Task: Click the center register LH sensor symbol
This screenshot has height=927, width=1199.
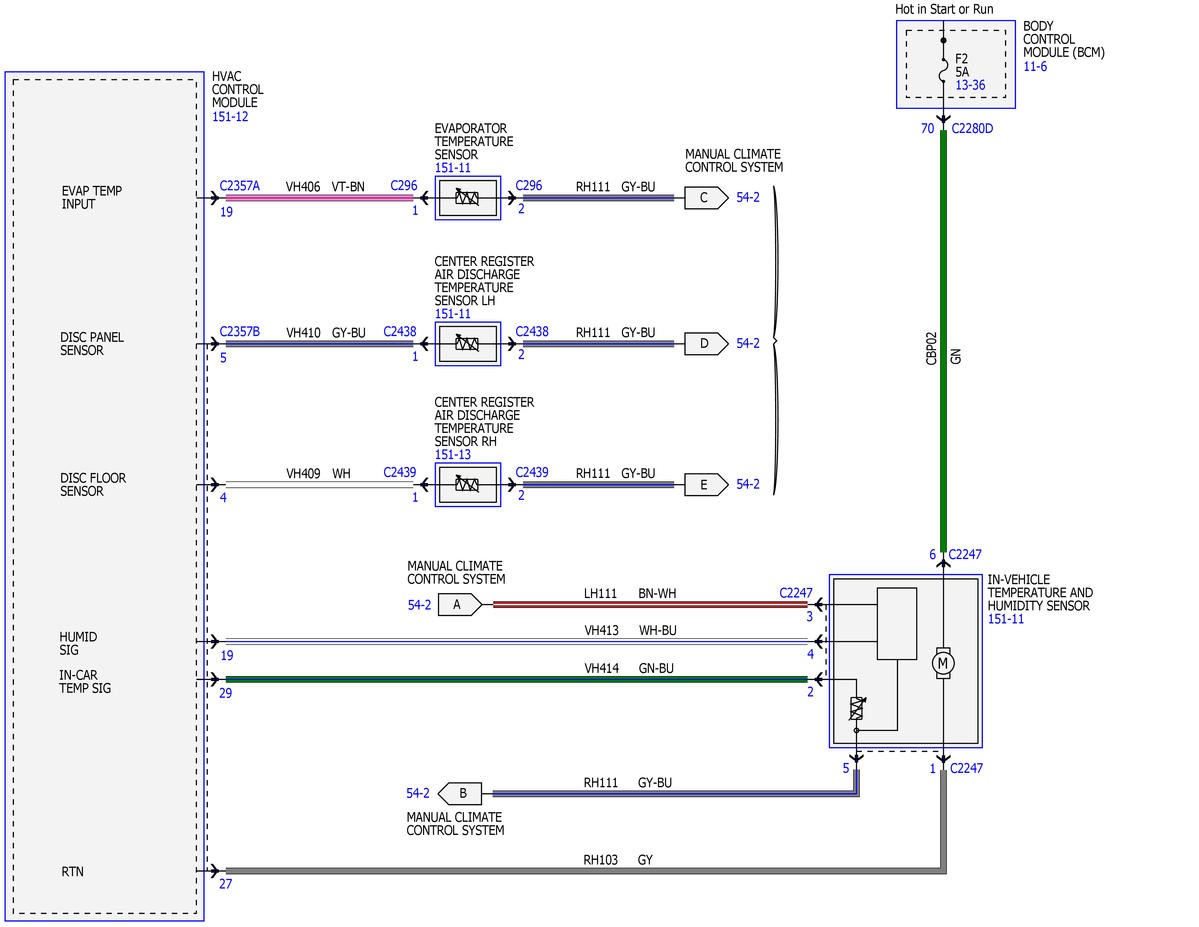Action: (467, 343)
